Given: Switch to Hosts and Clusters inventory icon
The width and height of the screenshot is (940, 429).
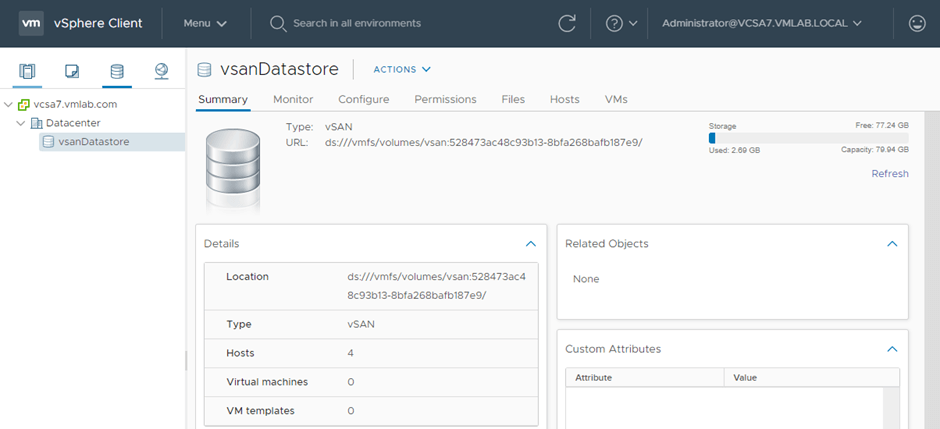Looking at the screenshot, I should pos(27,71).
